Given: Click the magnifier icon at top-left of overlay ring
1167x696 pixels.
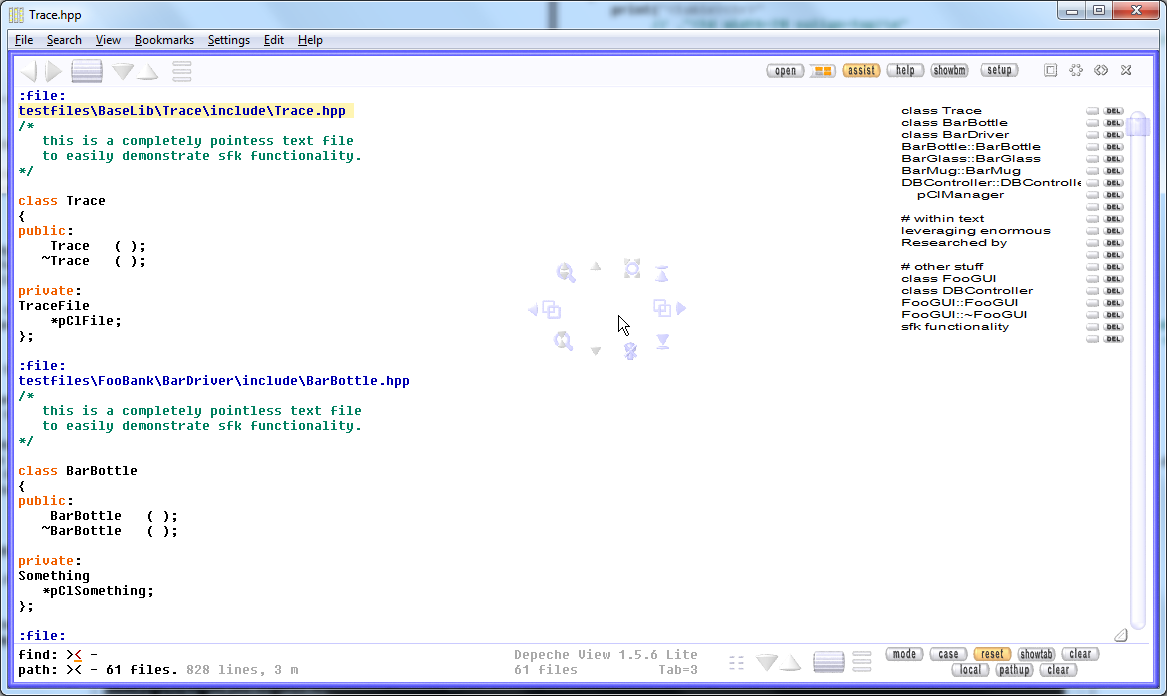Looking at the screenshot, I should pos(566,273).
